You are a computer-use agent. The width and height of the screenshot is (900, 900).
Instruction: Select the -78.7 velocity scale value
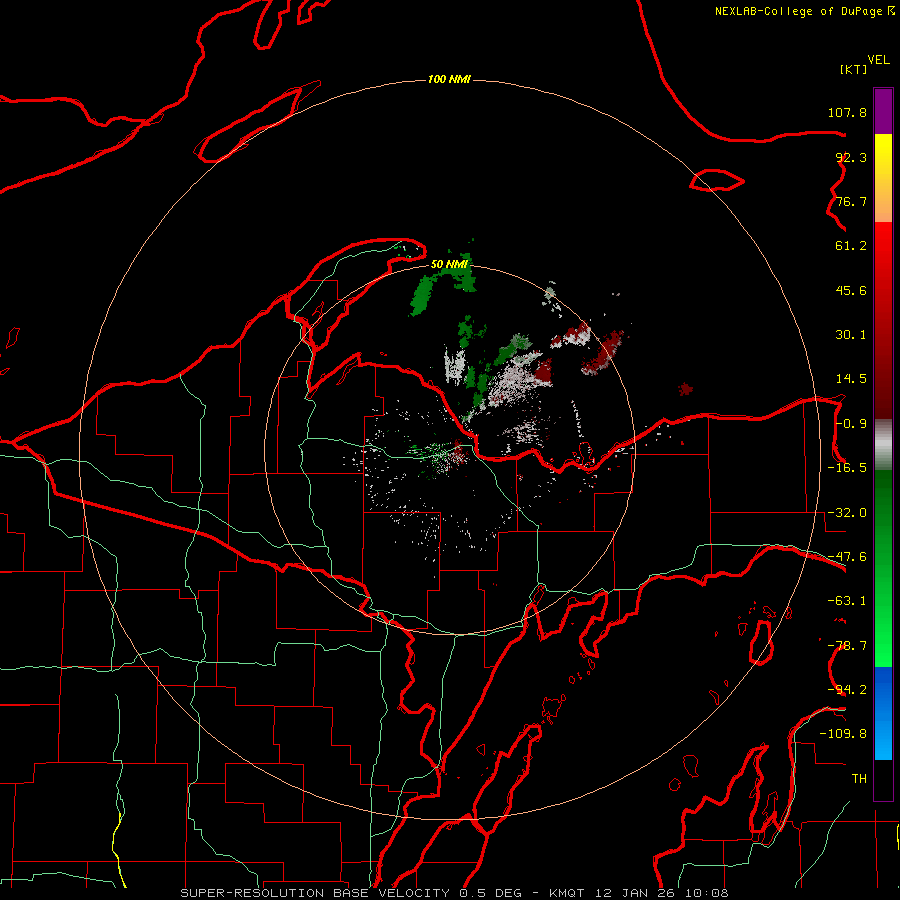click(x=847, y=646)
